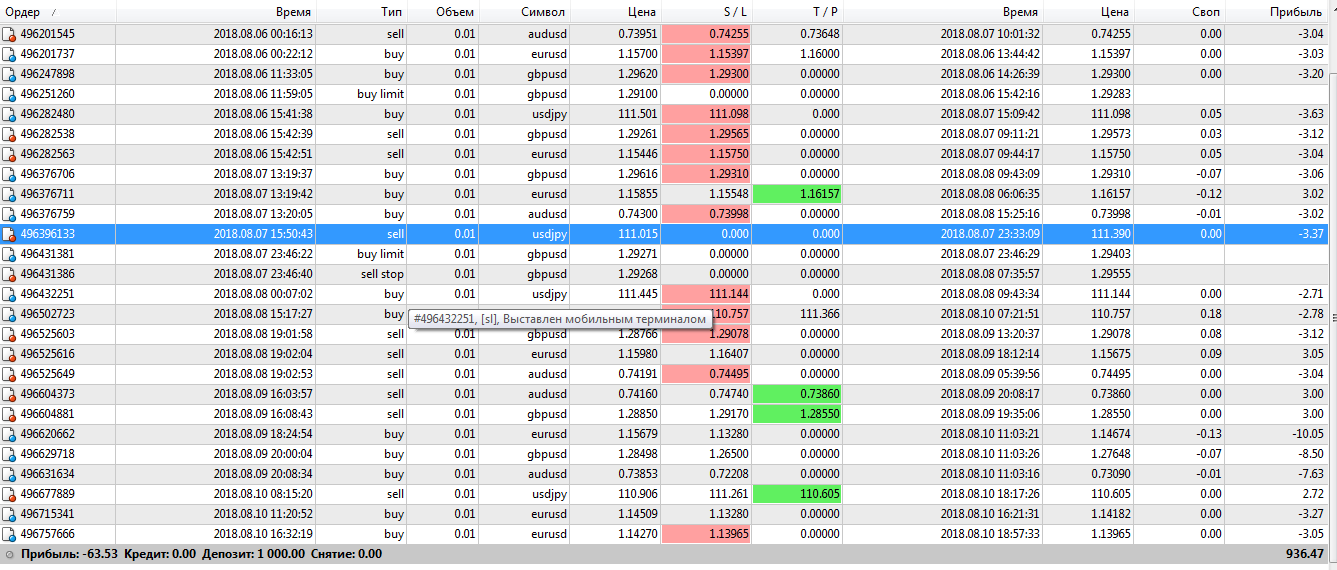This screenshot has width=1337, height=570.
Task: Click the order icon for 496376711
Action: coord(9,194)
